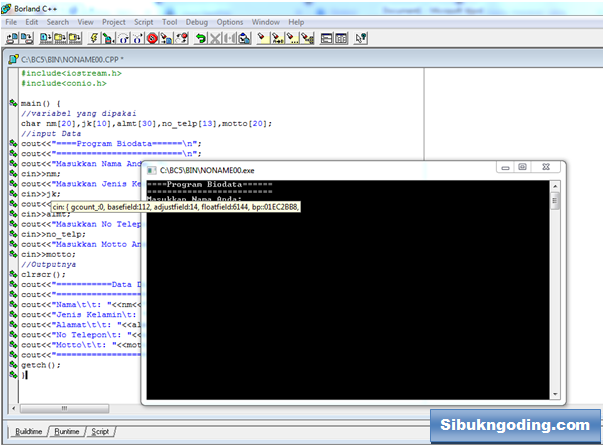Open the Debug menu
Viewport: 604px width, 445px height.
(197, 22)
